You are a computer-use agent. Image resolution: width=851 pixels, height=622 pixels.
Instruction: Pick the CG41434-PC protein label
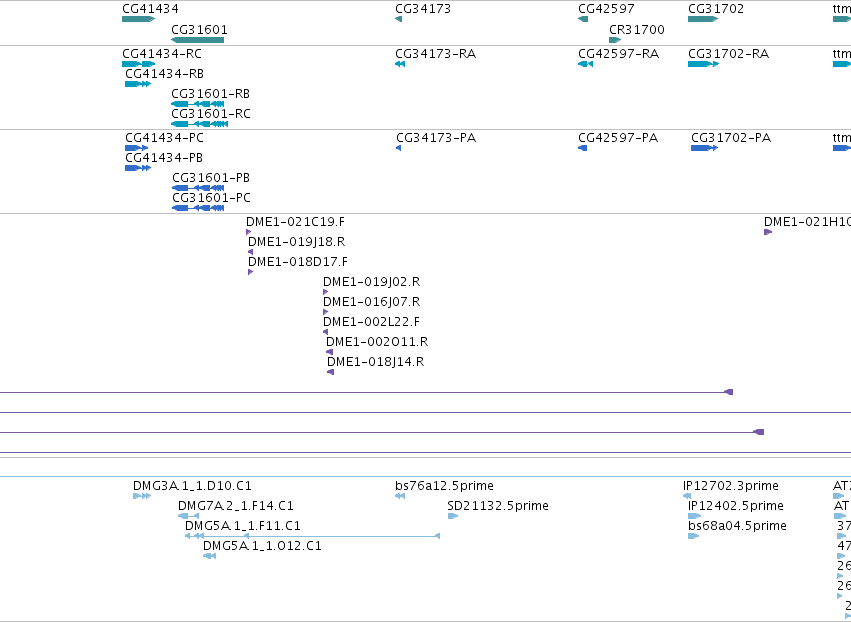tap(164, 138)
